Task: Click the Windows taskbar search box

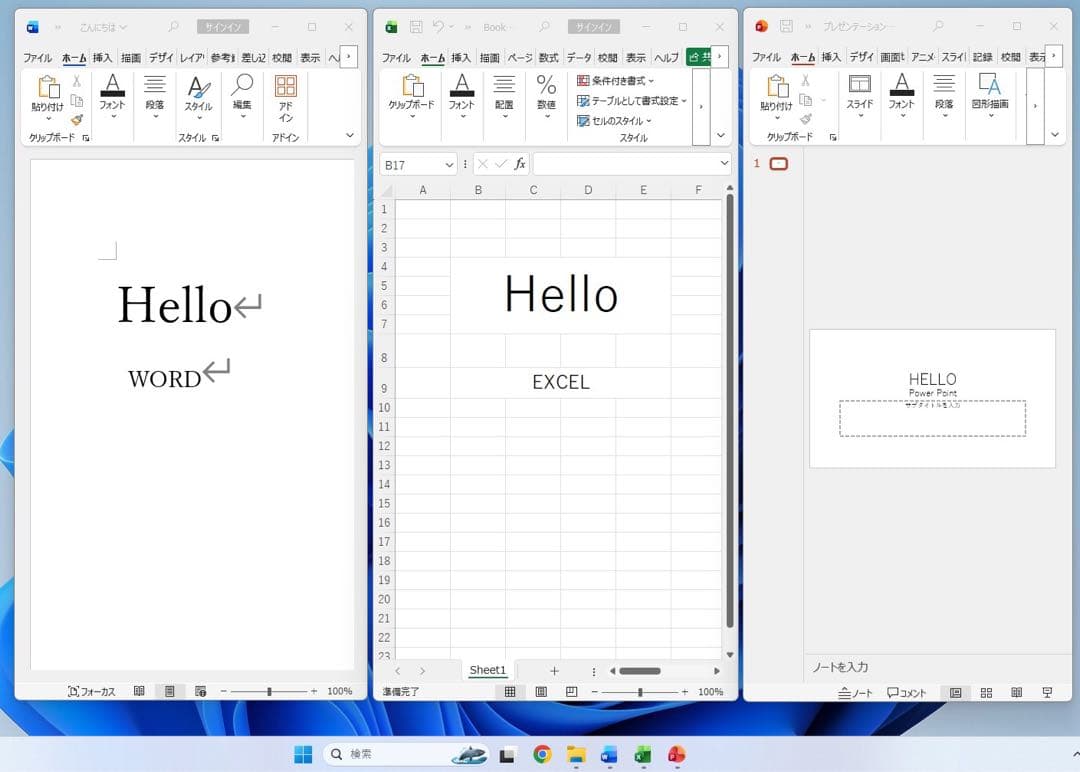Action: click(x=406, y=754)
